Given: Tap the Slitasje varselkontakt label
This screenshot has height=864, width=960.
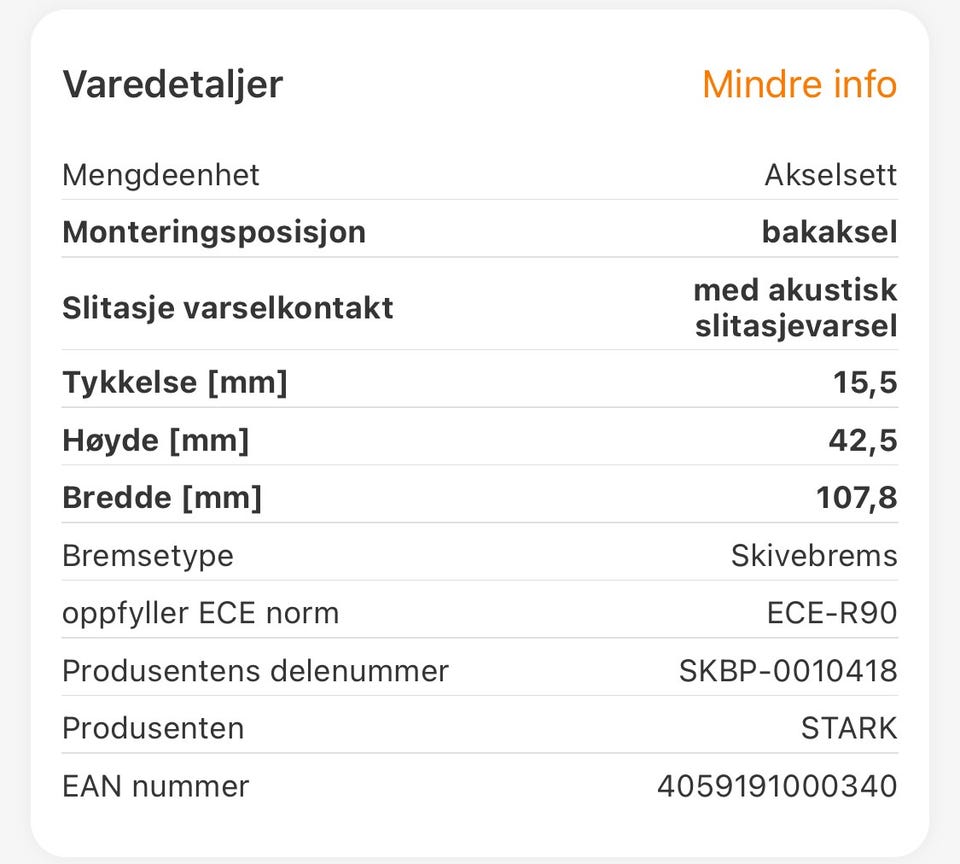Looking at the screenshot, I should (228, 308).
